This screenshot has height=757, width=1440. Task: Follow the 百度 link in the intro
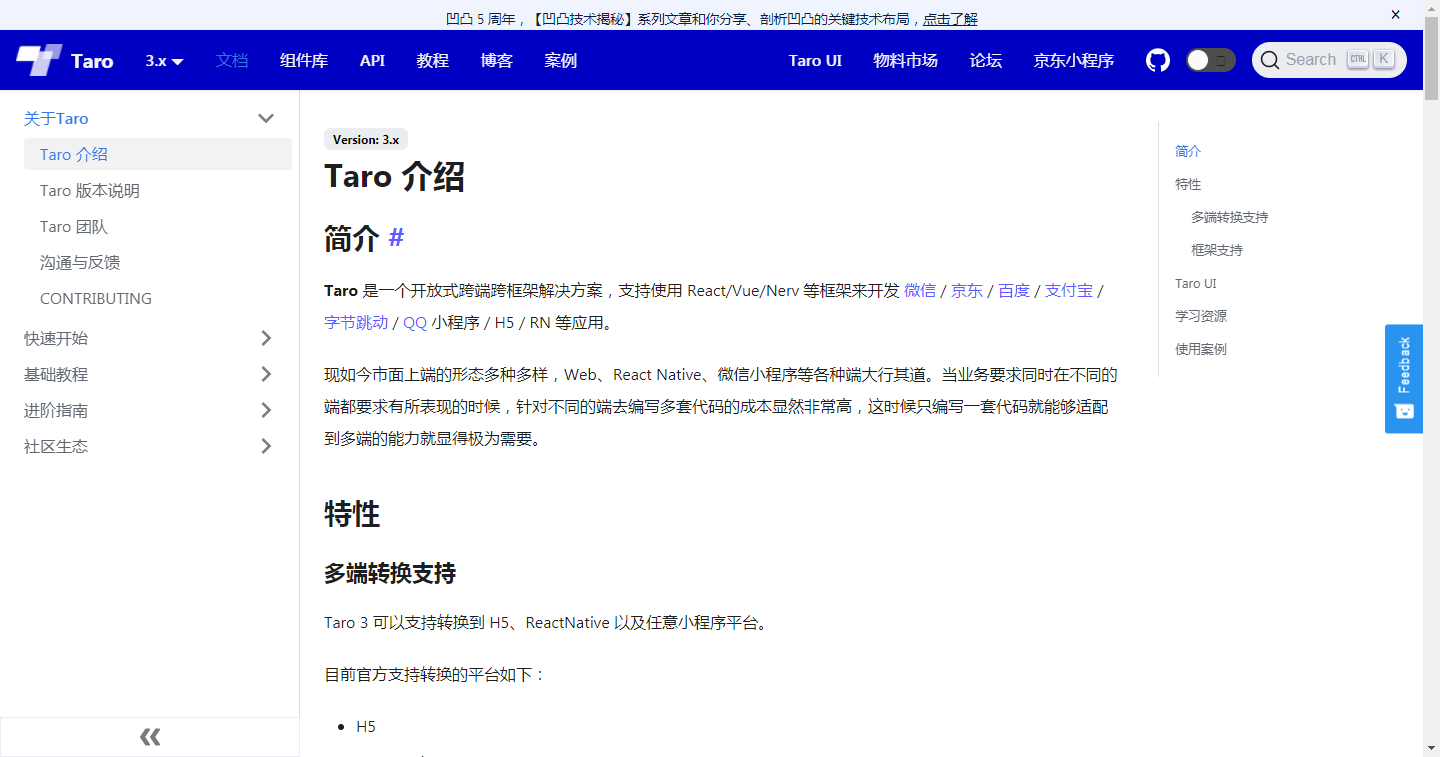pos(1014,290)
